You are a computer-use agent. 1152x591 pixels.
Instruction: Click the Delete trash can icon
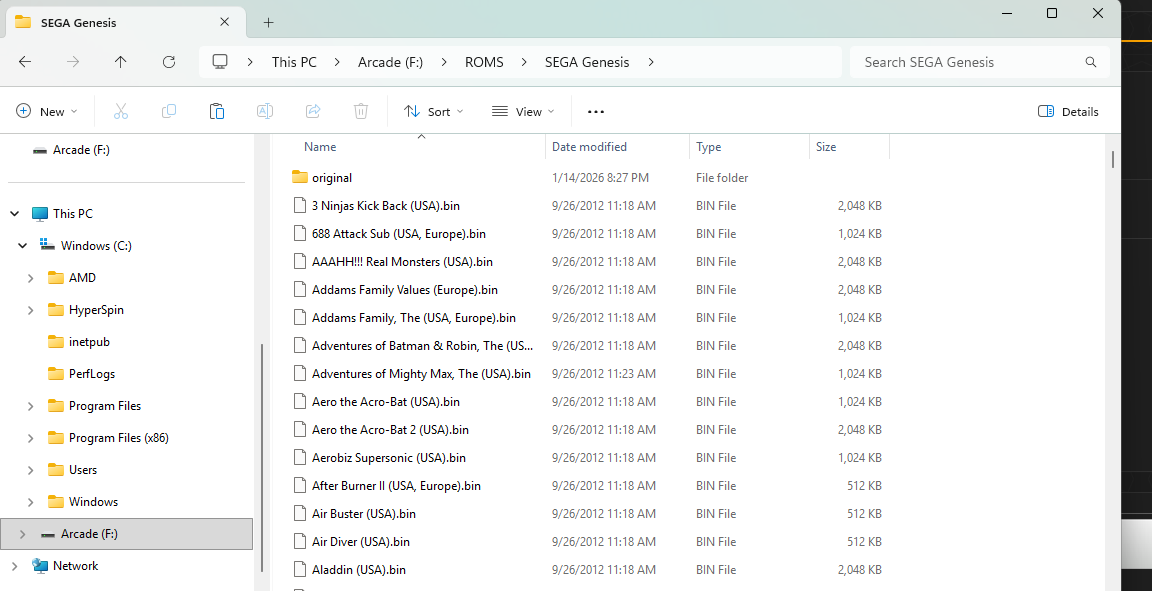361,112
